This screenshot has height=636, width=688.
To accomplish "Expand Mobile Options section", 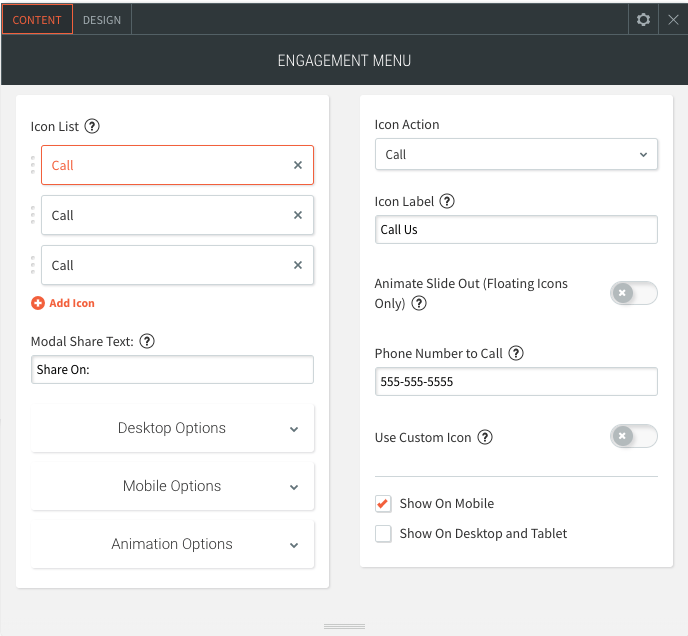I will [172, 486].
